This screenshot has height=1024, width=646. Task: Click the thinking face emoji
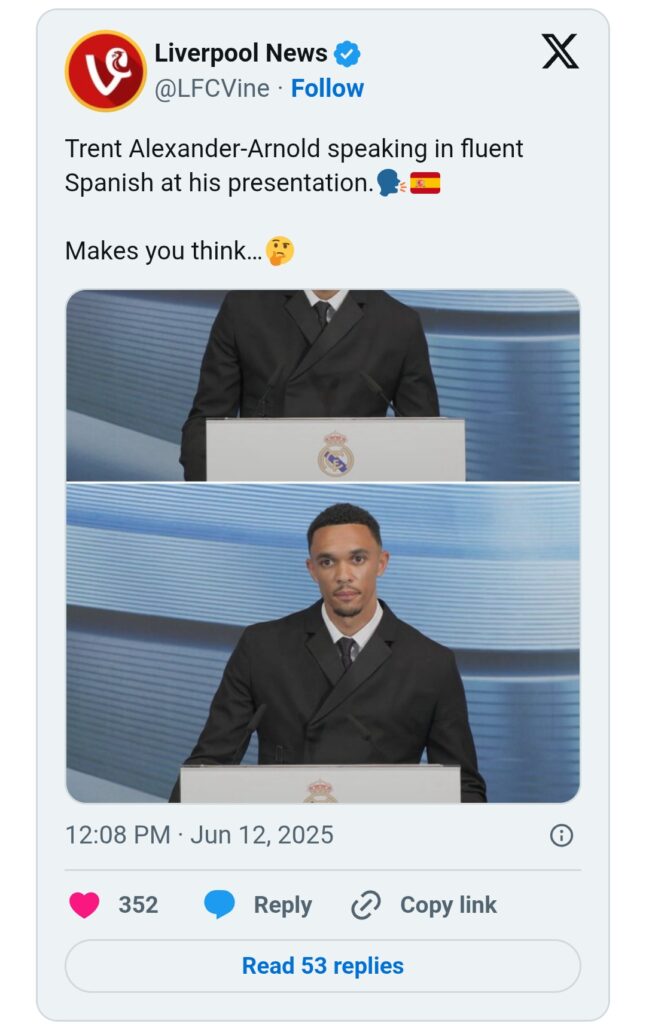[x=280, y=251]
